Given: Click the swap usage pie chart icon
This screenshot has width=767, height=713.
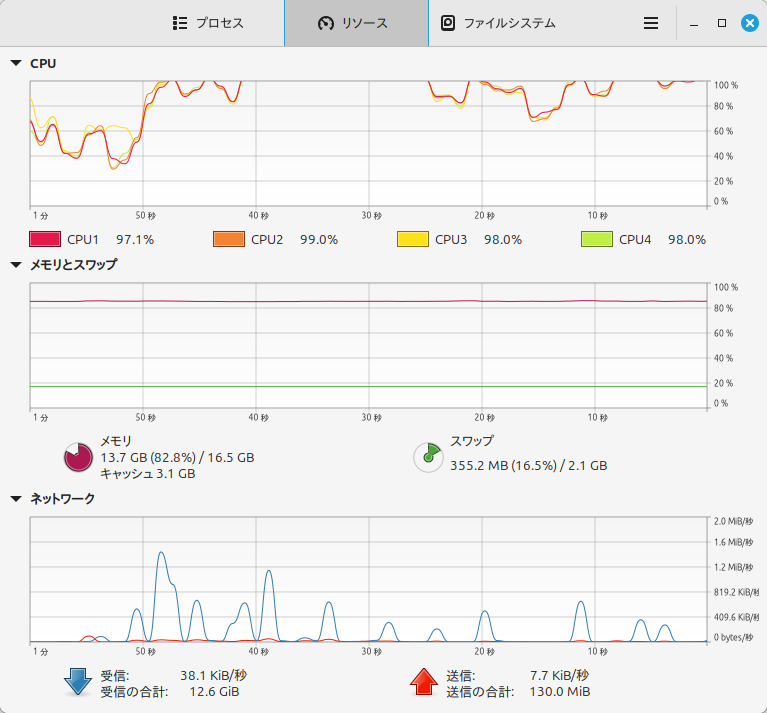Looking at the screenshot, I should pyautogui.click(x=428, y=457).
